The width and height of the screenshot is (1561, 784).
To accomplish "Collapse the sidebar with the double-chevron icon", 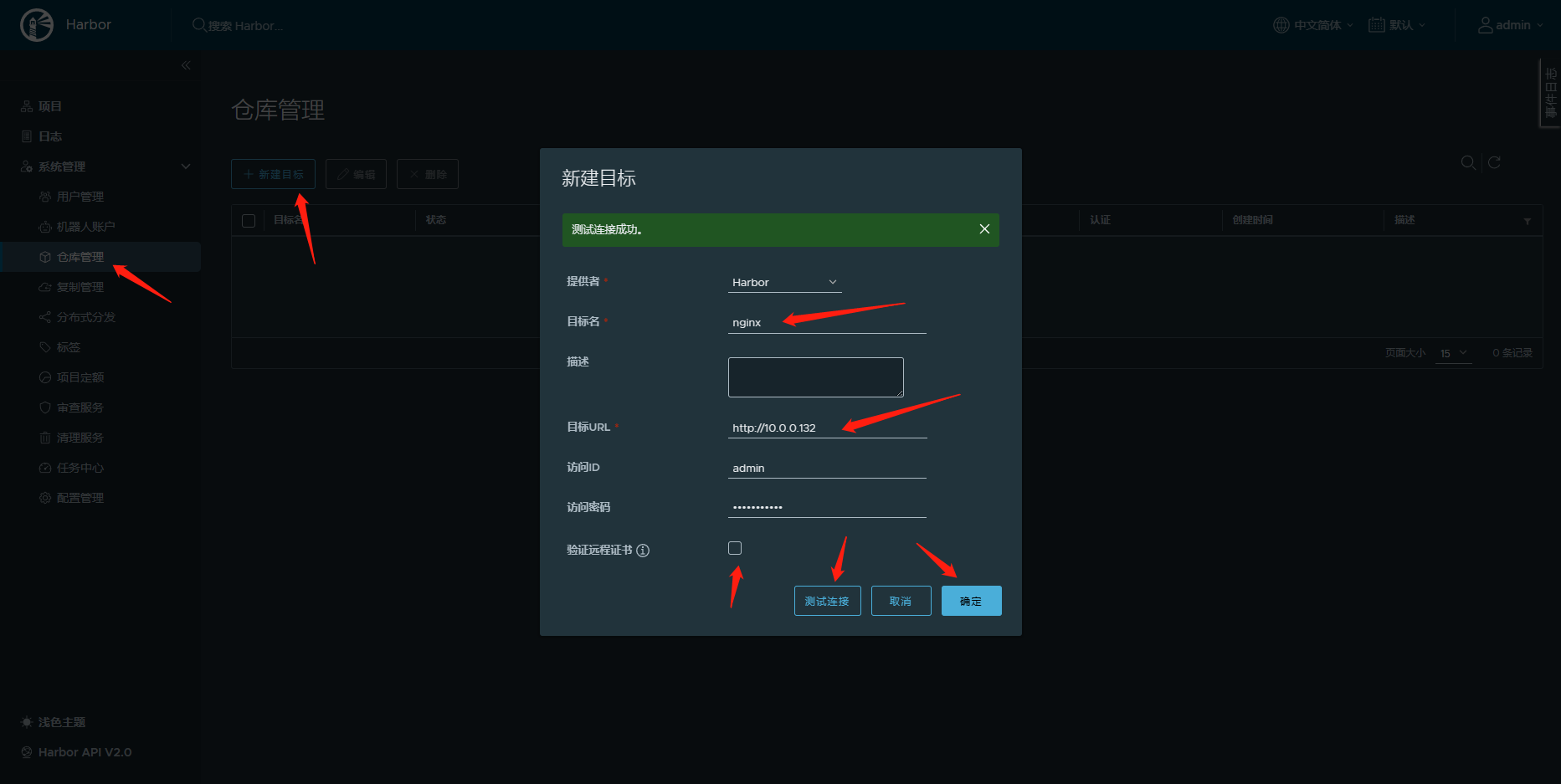I will click(x=186, y=65).
